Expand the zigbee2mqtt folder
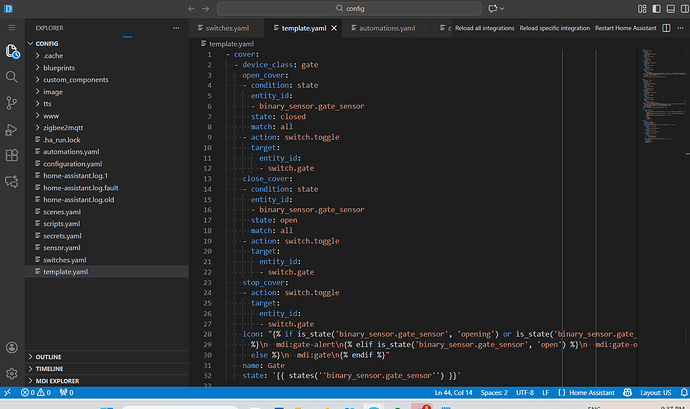Image resolution: width=690 pixels, height=409 pixels. [107, 128]
